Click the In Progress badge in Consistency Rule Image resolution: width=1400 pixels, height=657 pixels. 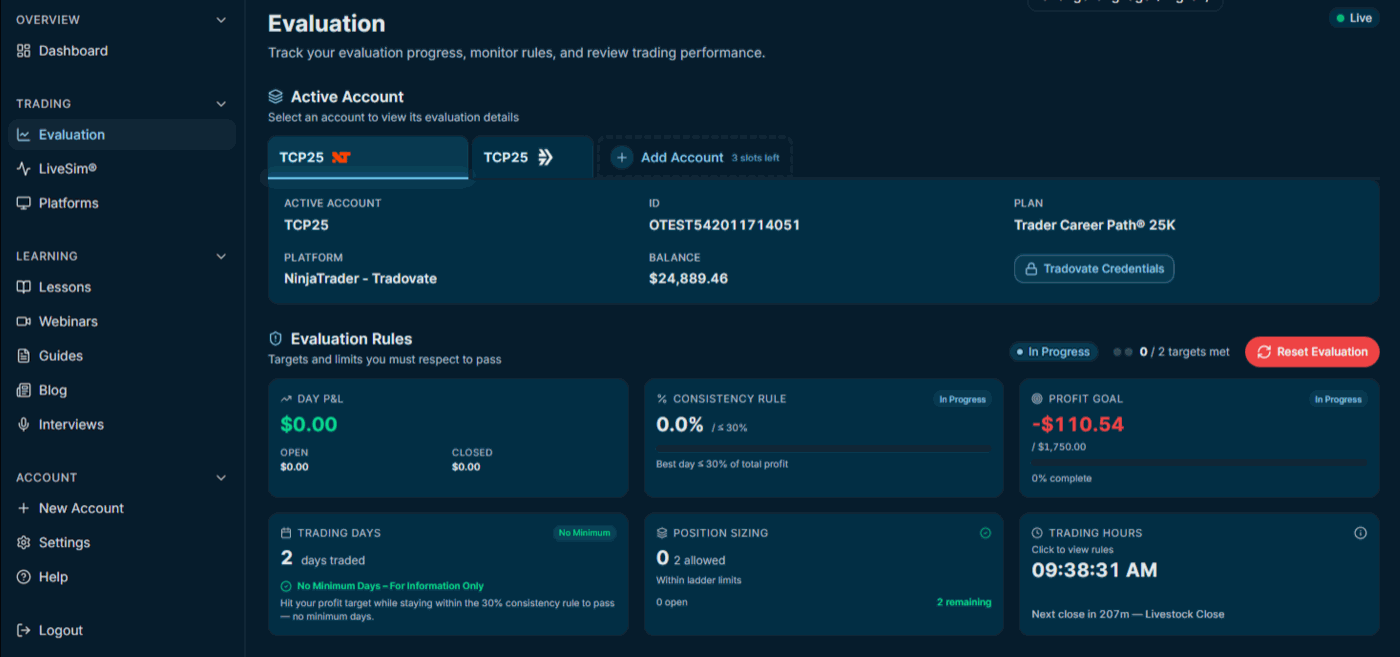point(962,399)
